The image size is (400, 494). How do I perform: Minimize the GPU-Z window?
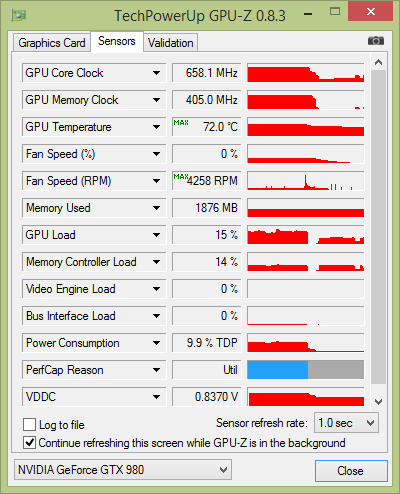pos(308,14)
